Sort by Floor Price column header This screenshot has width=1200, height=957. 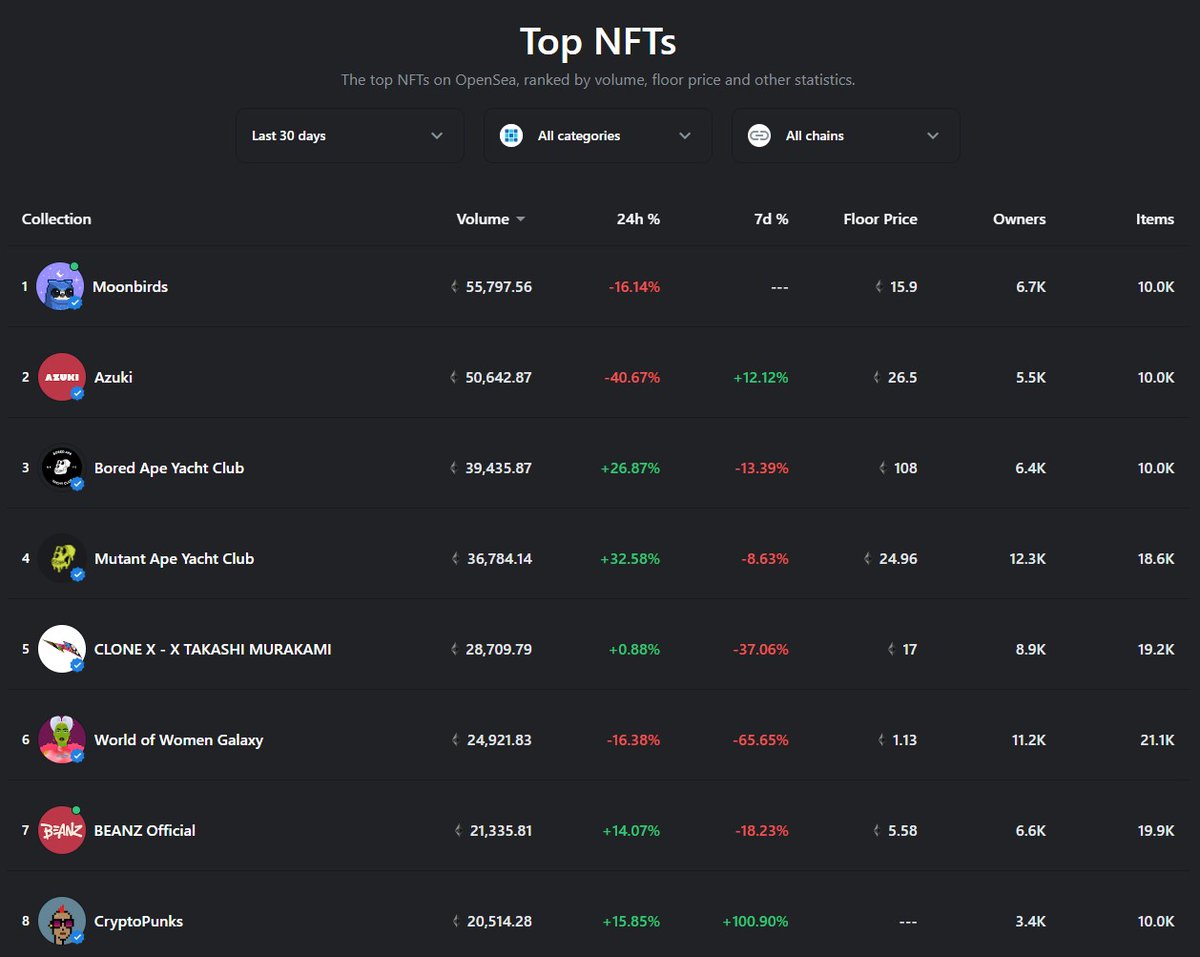[880, 219]
